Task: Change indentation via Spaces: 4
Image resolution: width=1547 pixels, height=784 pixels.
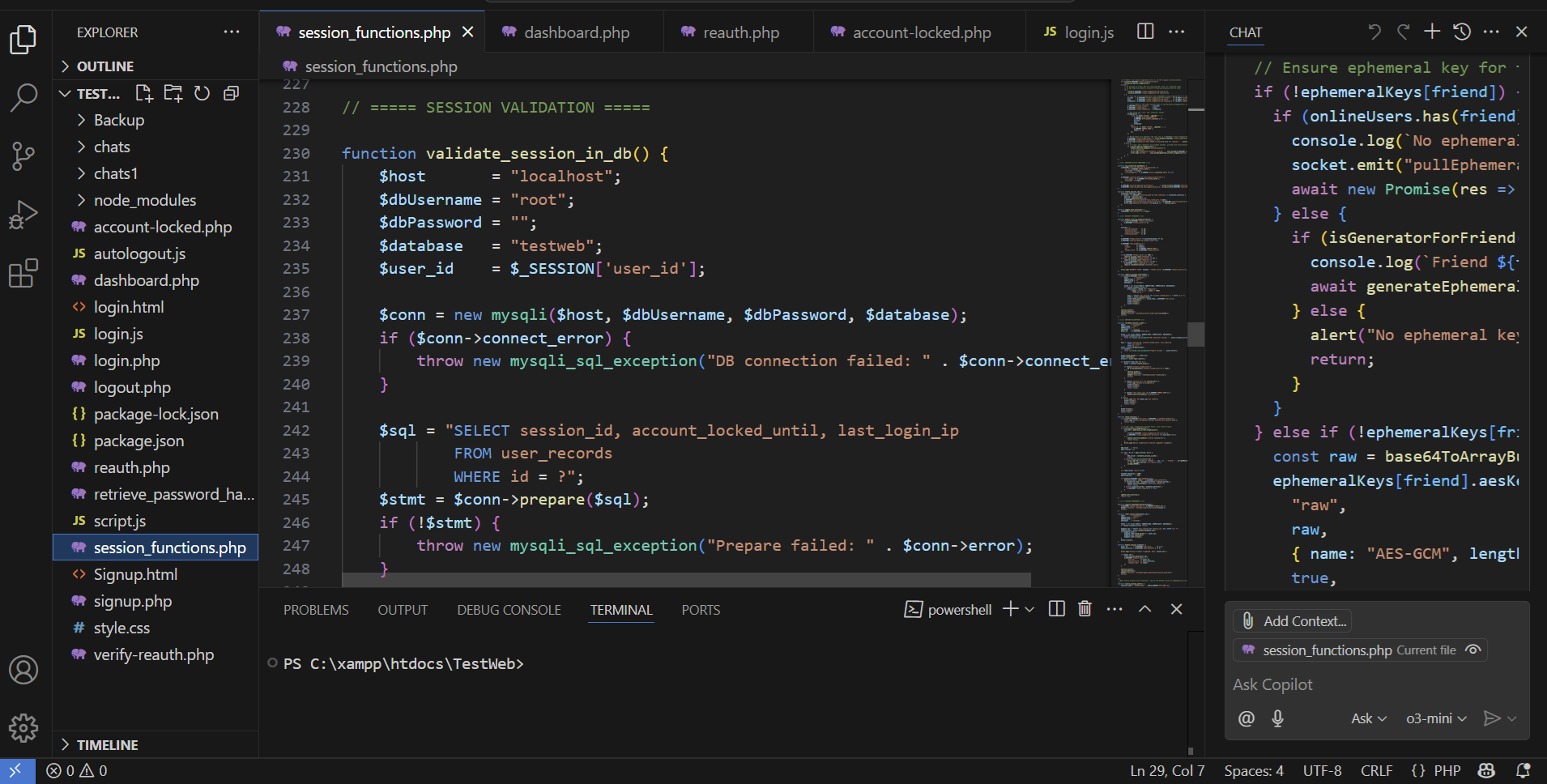Action: coord(1254,771)
